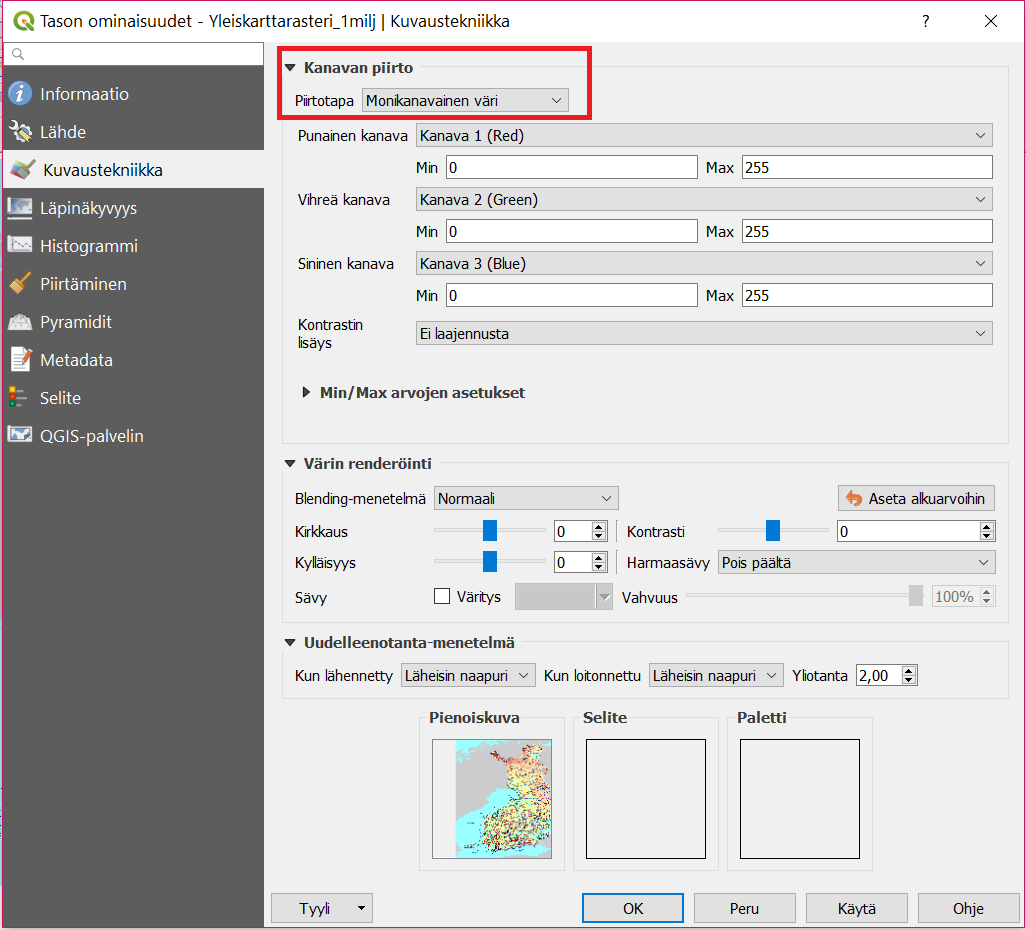Open the QGIS-palvelin section icon

[x=20, y=436]
